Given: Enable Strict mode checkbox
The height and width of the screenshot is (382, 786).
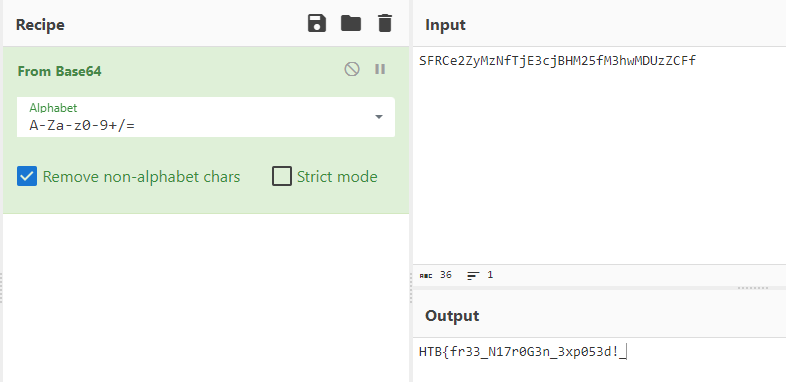Looking at the screenshot, I should coord(282,176).
